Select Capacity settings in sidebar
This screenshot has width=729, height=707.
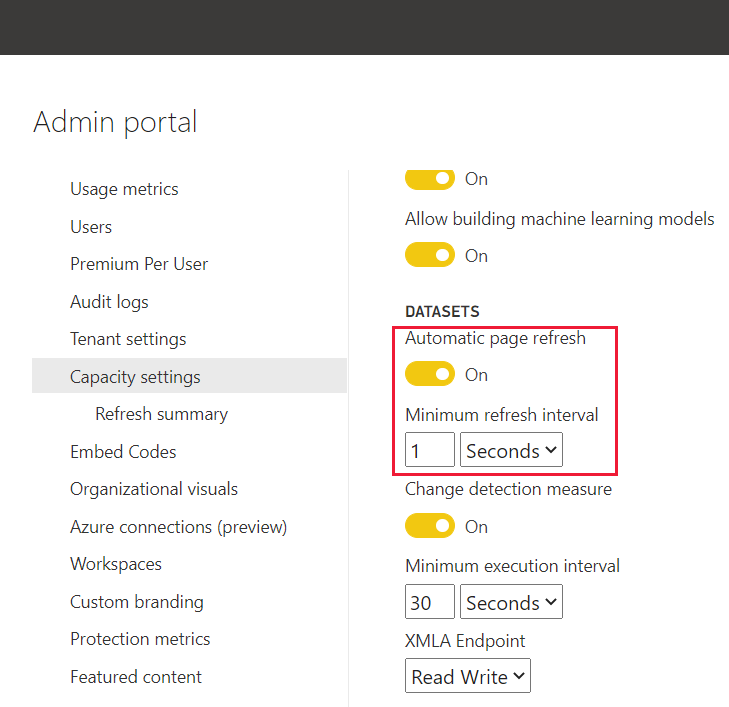135,377
